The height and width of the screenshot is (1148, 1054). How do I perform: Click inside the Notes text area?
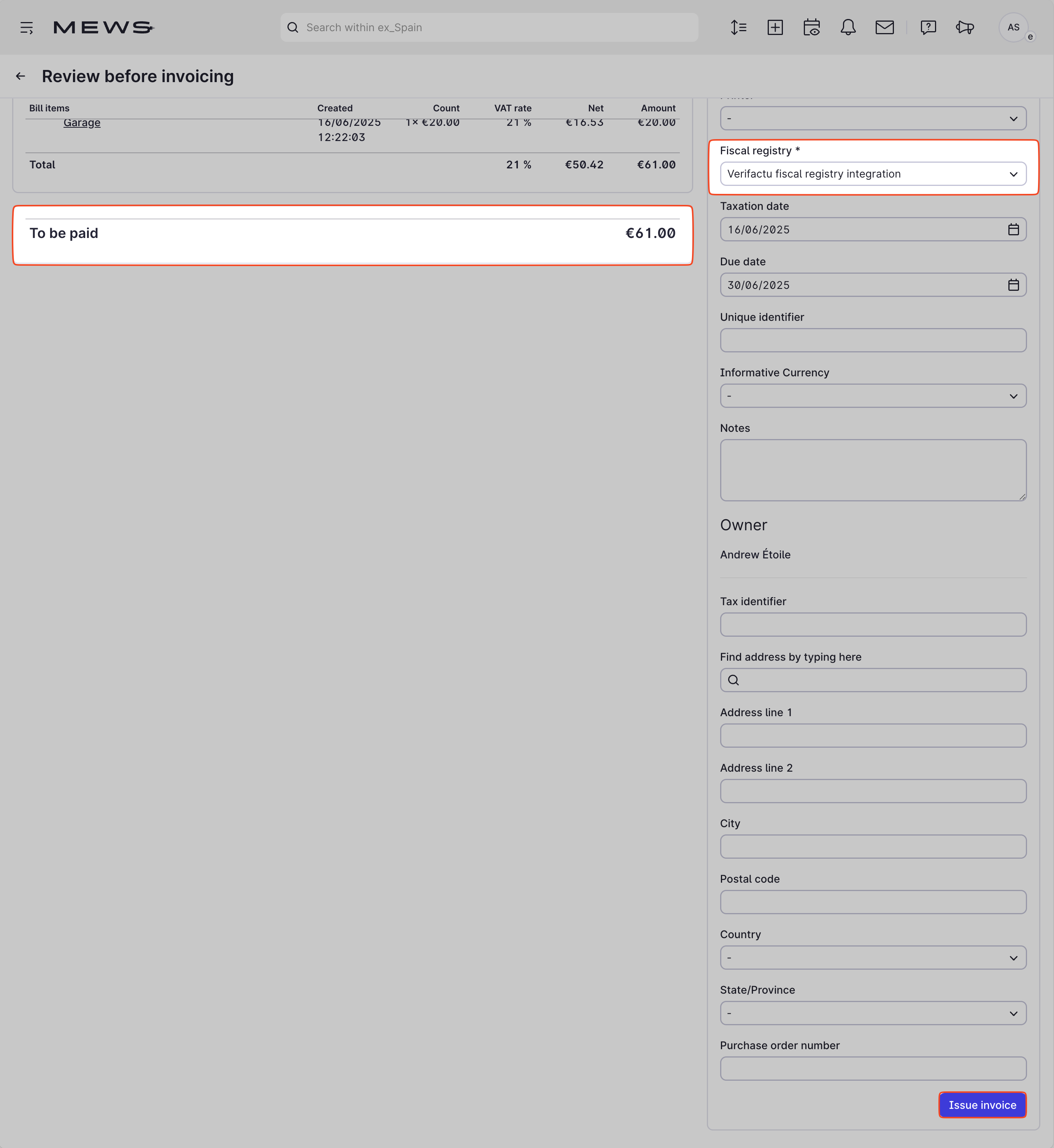(873, 470)
